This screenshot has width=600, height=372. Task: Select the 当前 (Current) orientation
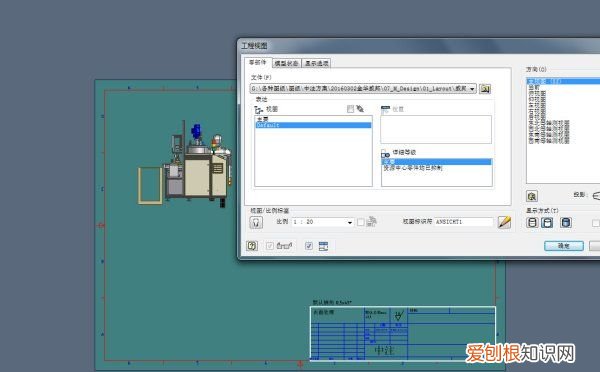point(534,88)
